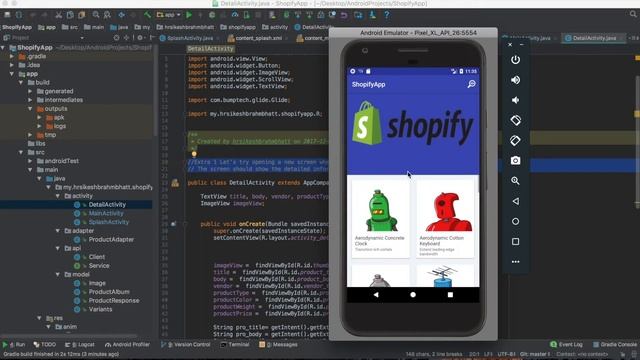Viewport: 640px width, 360px height.
Task: Click the Paste icon in toolbar
Action: 82,15
